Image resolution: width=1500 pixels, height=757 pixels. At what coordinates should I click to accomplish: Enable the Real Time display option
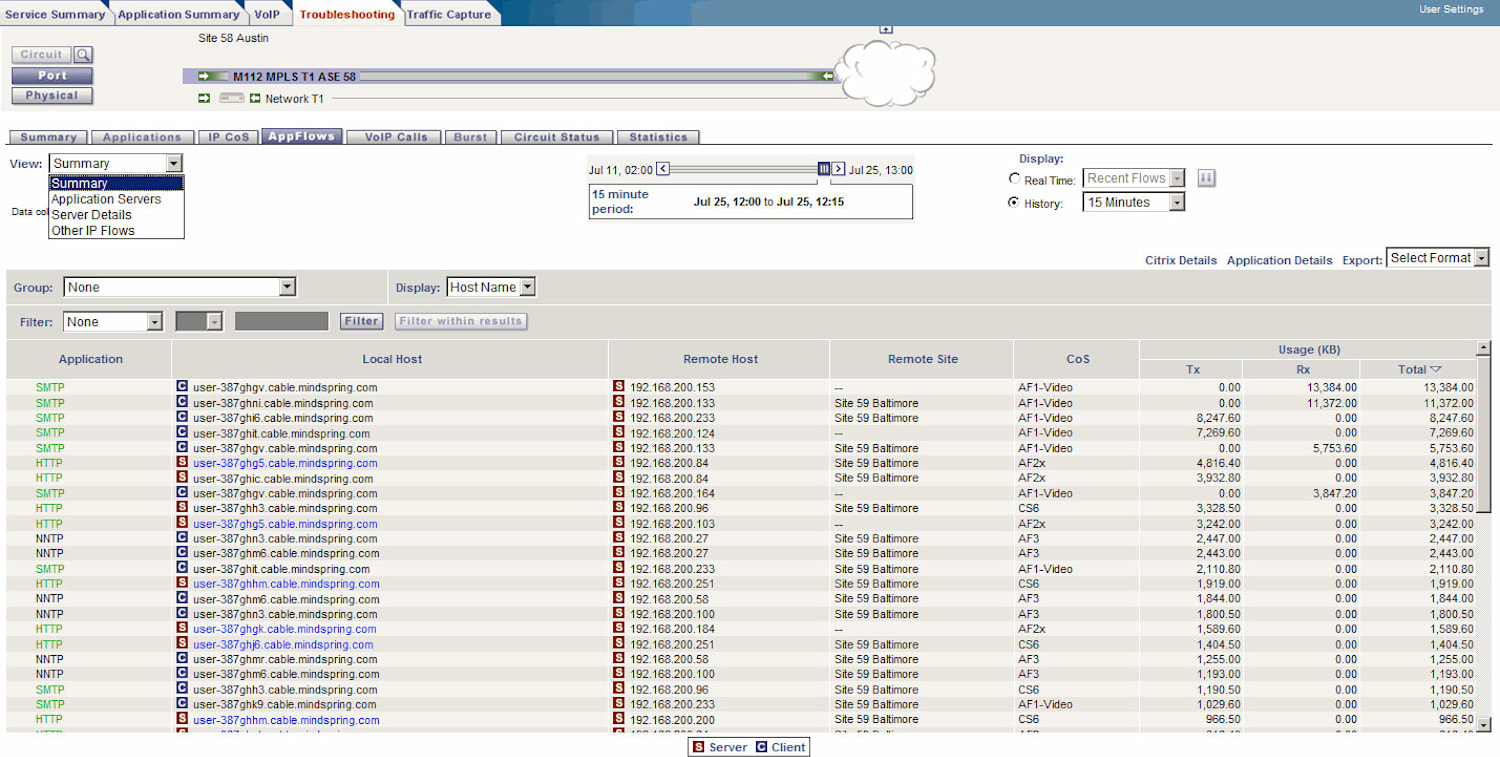tap(1015, 178)
